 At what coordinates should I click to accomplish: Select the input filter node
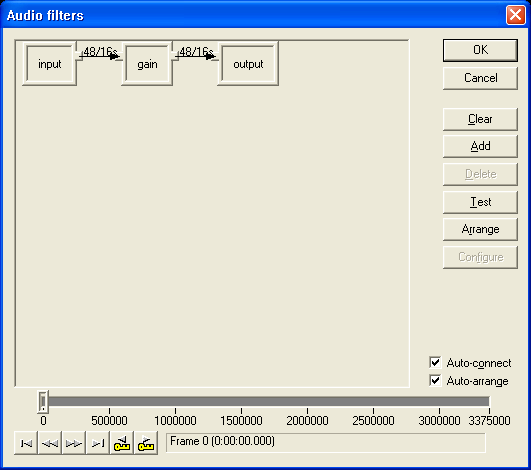[x=49, y=64]
